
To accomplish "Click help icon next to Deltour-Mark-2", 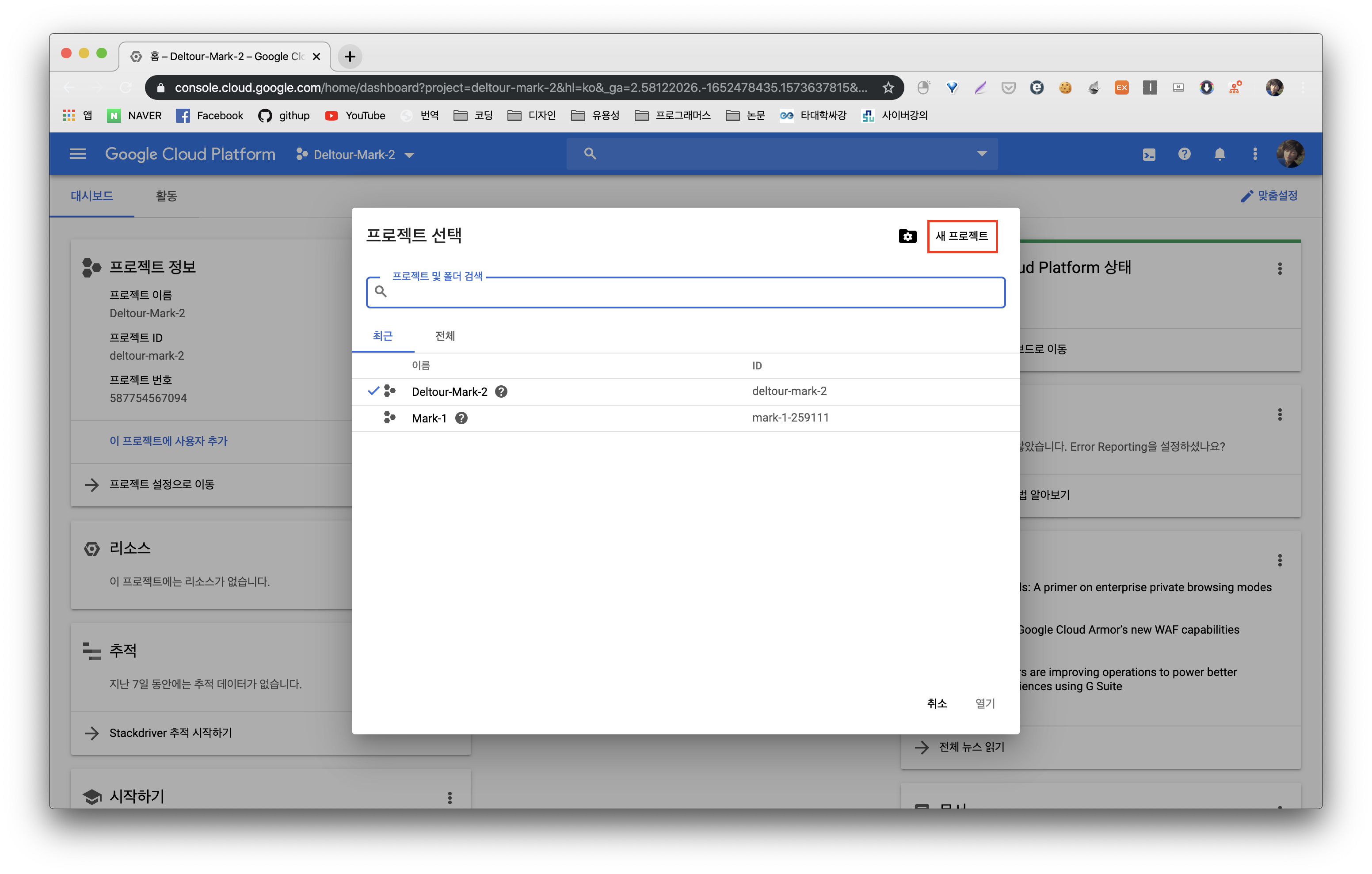I will (501, 391).
